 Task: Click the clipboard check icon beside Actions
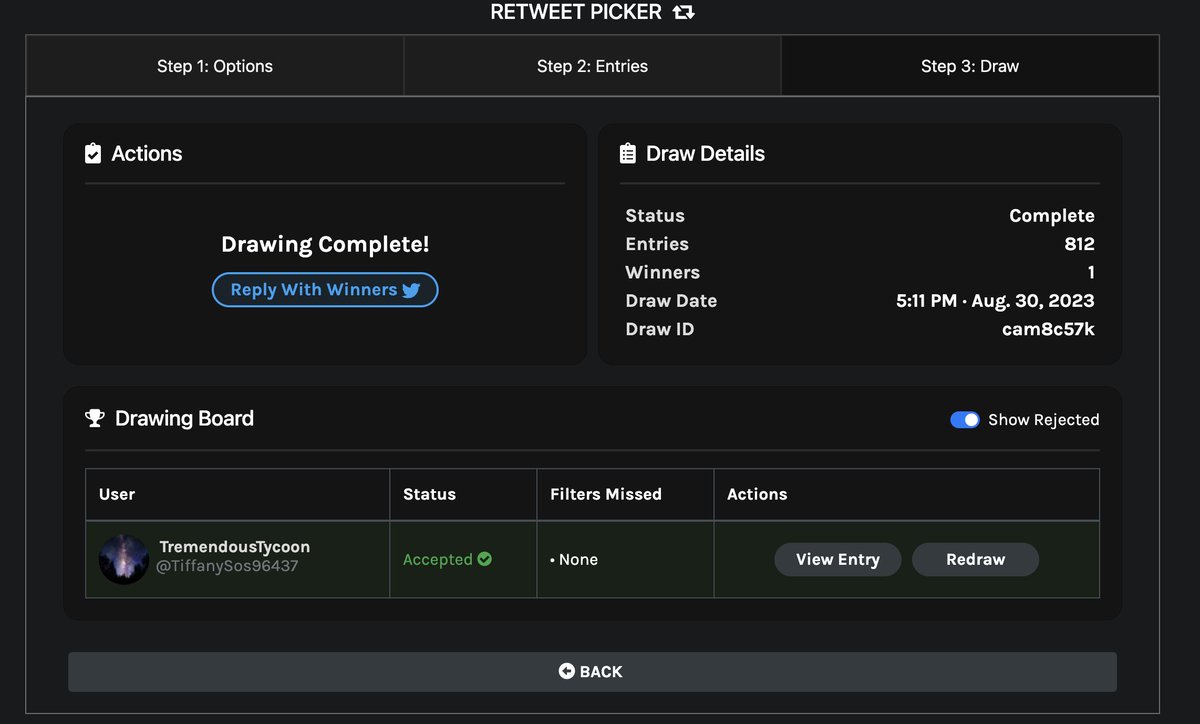94,154
